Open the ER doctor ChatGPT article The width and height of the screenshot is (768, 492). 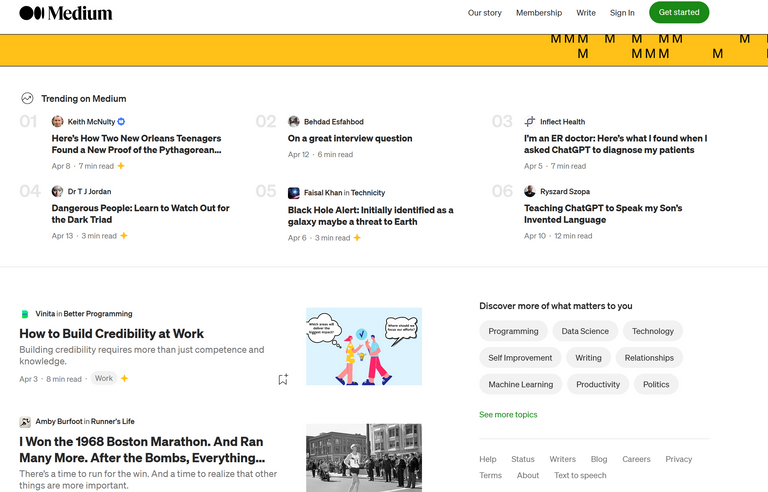click(616, 144)
